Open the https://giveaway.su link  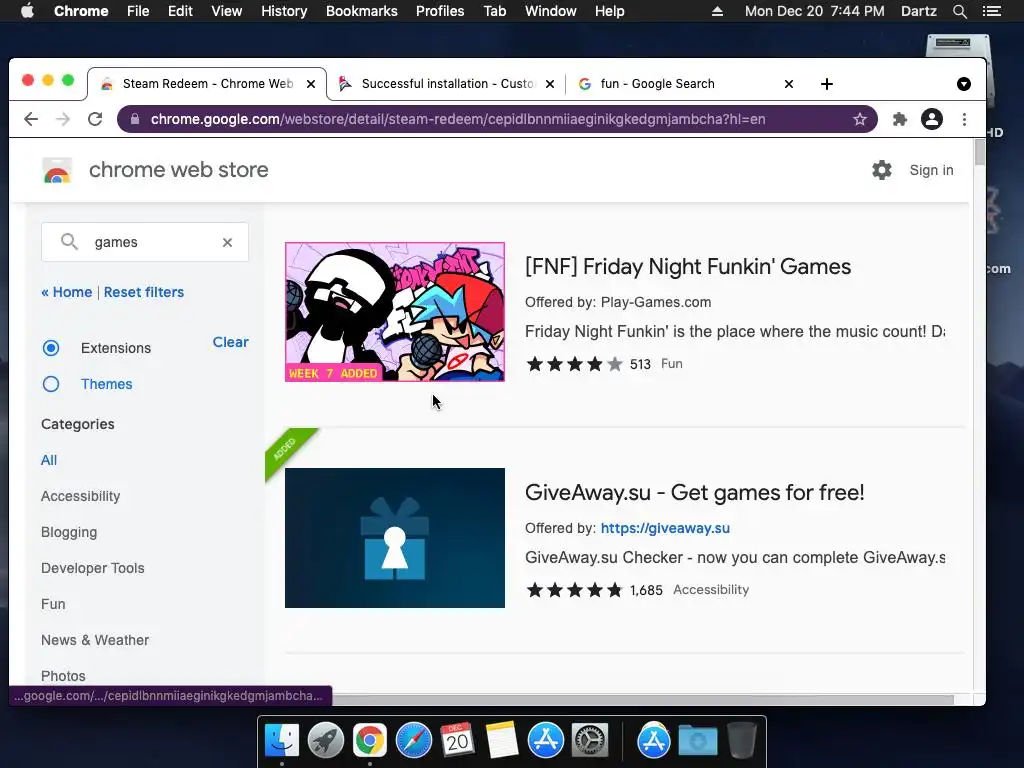(665, 528)
